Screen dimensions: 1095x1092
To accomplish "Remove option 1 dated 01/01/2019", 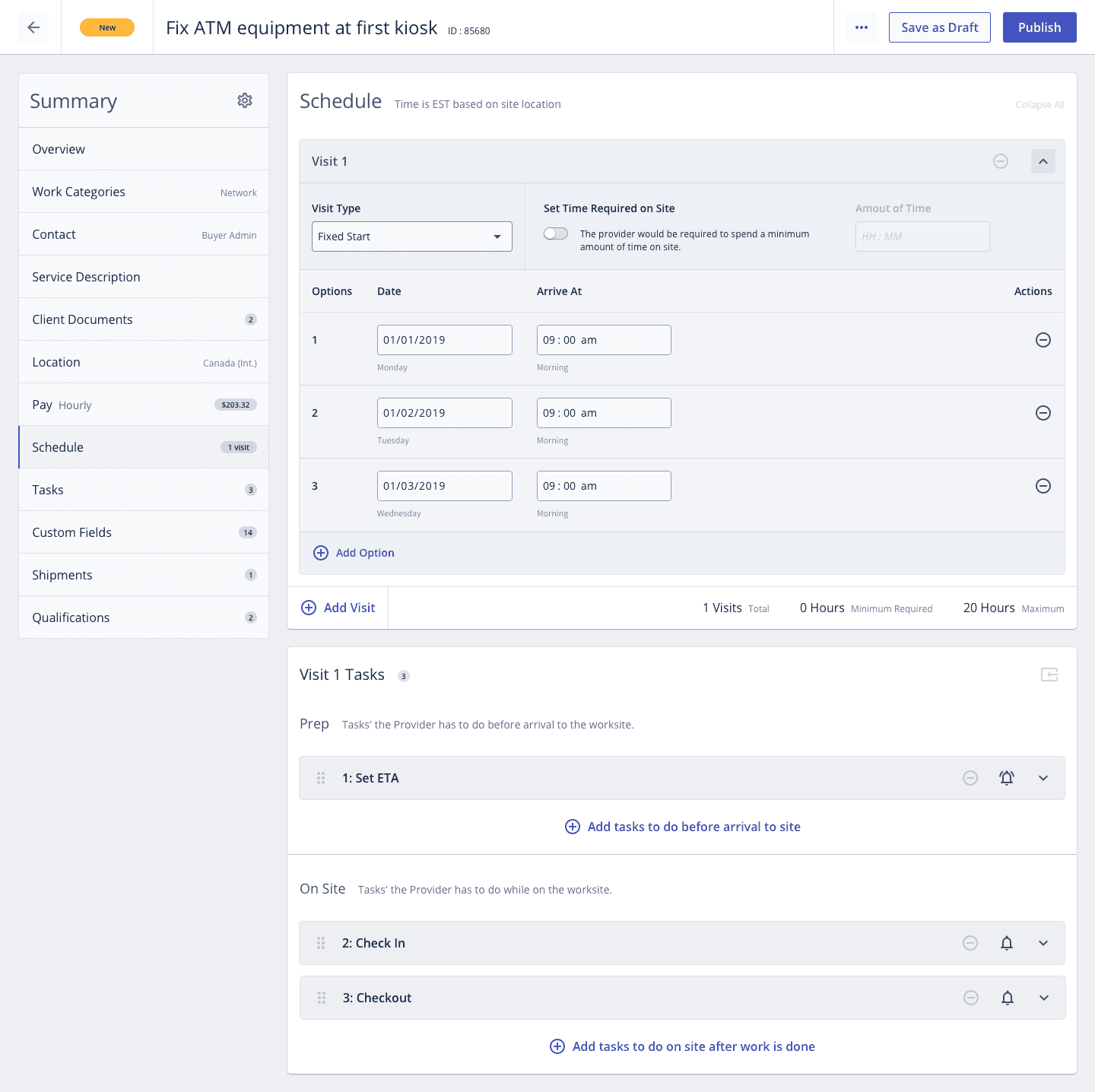I will [x=1043, y=340].
